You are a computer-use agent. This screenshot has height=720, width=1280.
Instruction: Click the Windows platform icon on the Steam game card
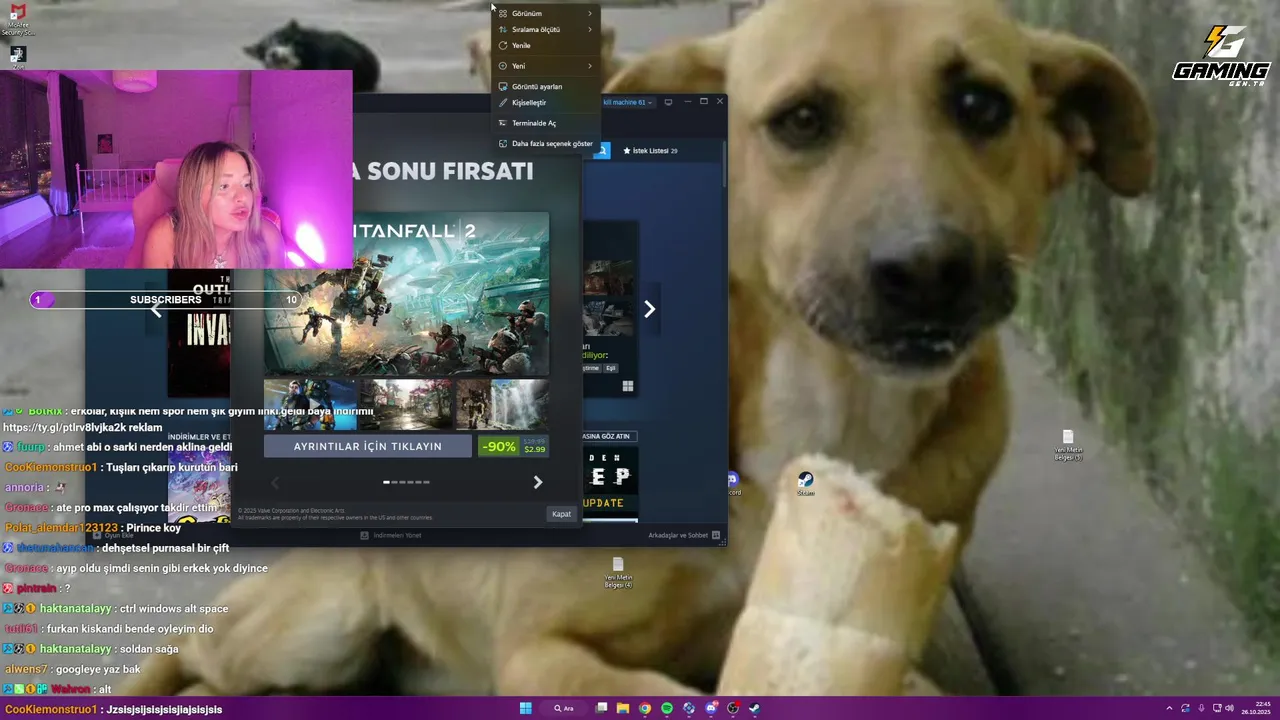[x=628, y=386]
